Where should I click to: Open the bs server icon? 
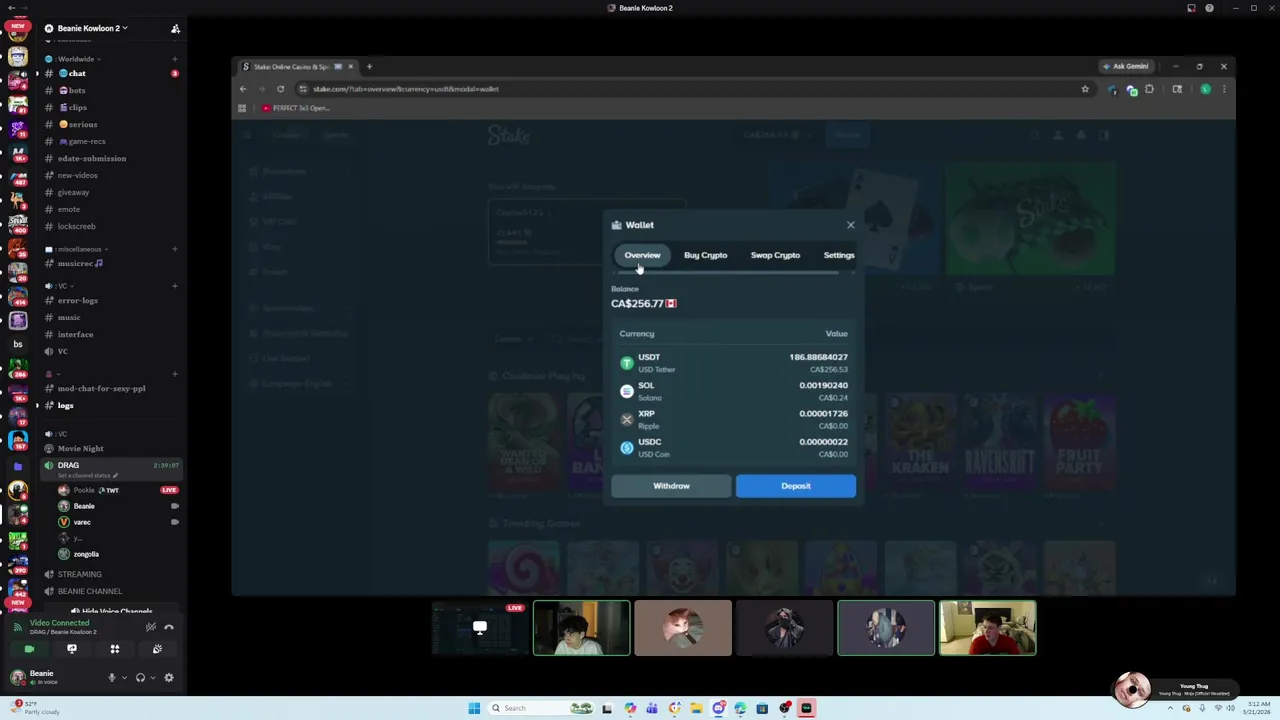pos(17,344)
